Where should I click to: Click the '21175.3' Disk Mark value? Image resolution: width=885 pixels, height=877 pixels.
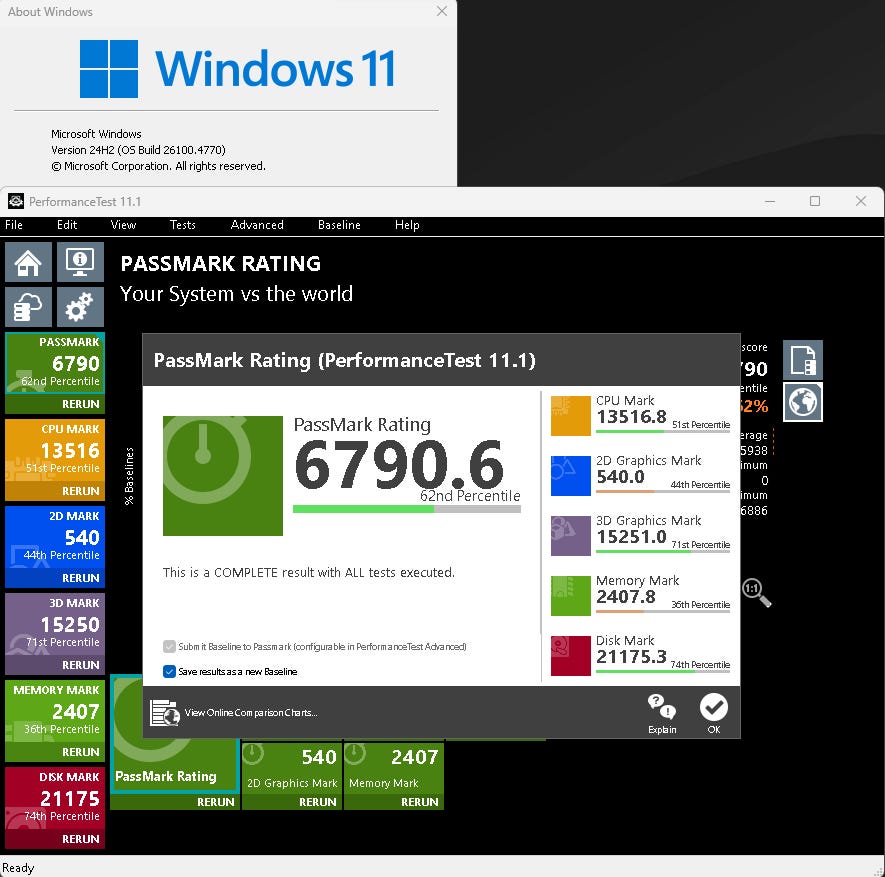(x=632, y=656)
